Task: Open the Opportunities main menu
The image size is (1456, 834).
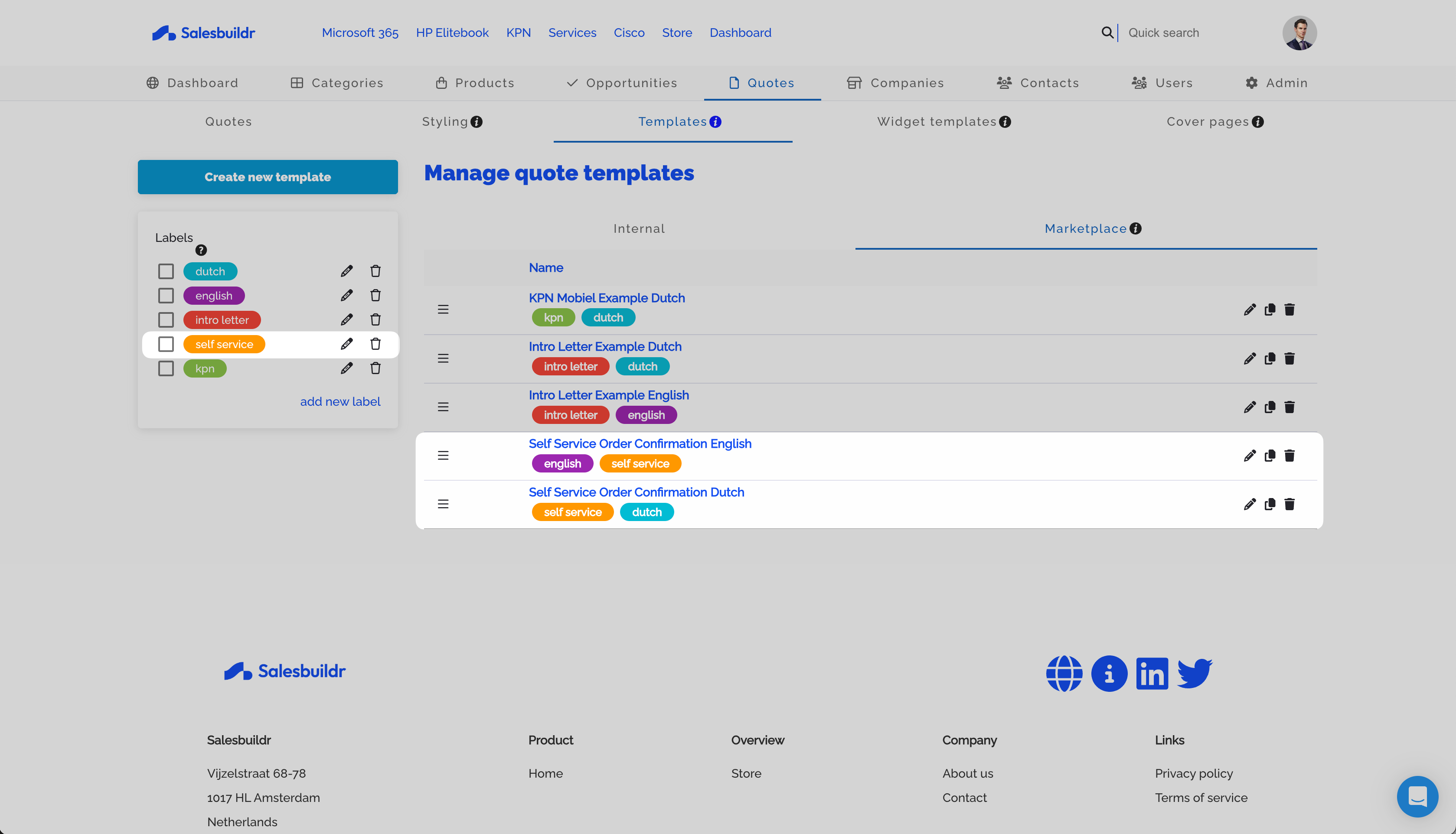Action: click(x=621, y=83)
